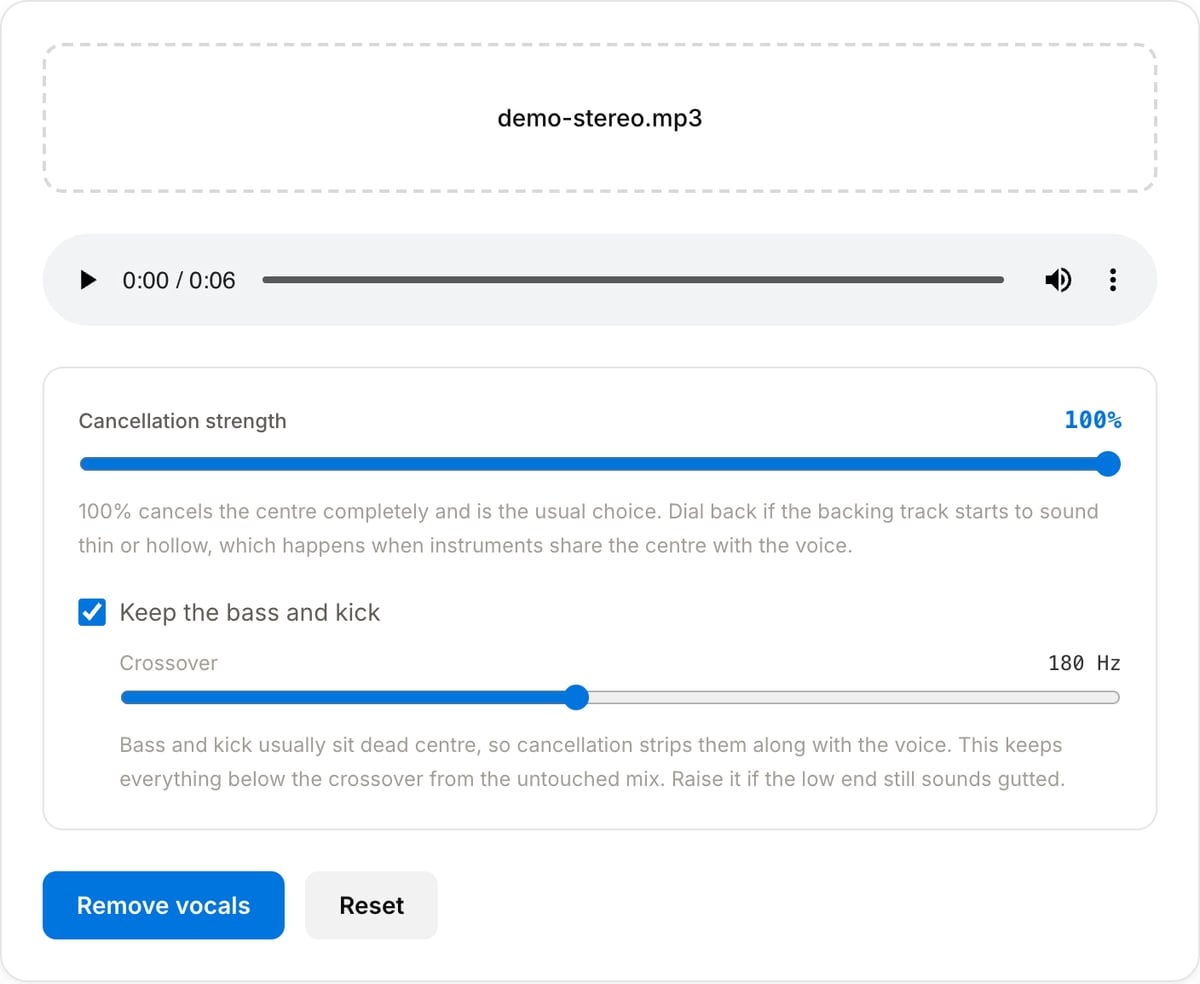Play the demo-stereo.mp3 audio

[x=88, y=280]
